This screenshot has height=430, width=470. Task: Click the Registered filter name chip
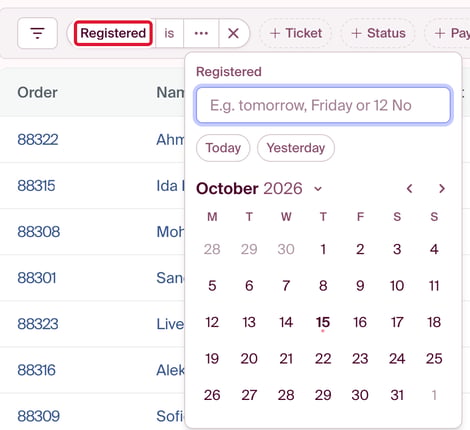click(x=113, y=33)
